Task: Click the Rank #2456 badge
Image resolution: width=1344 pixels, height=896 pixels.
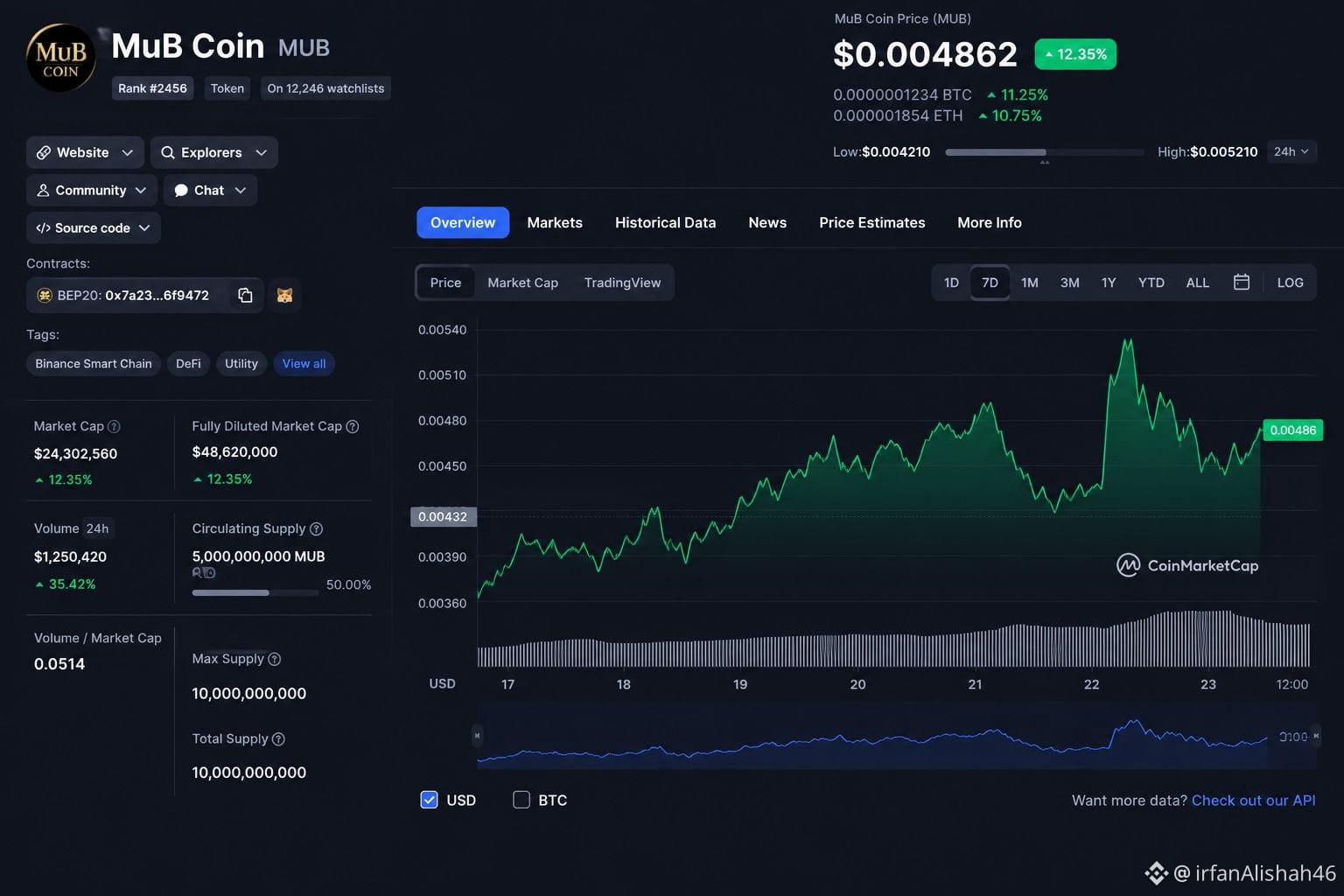Action: (152, 88)
